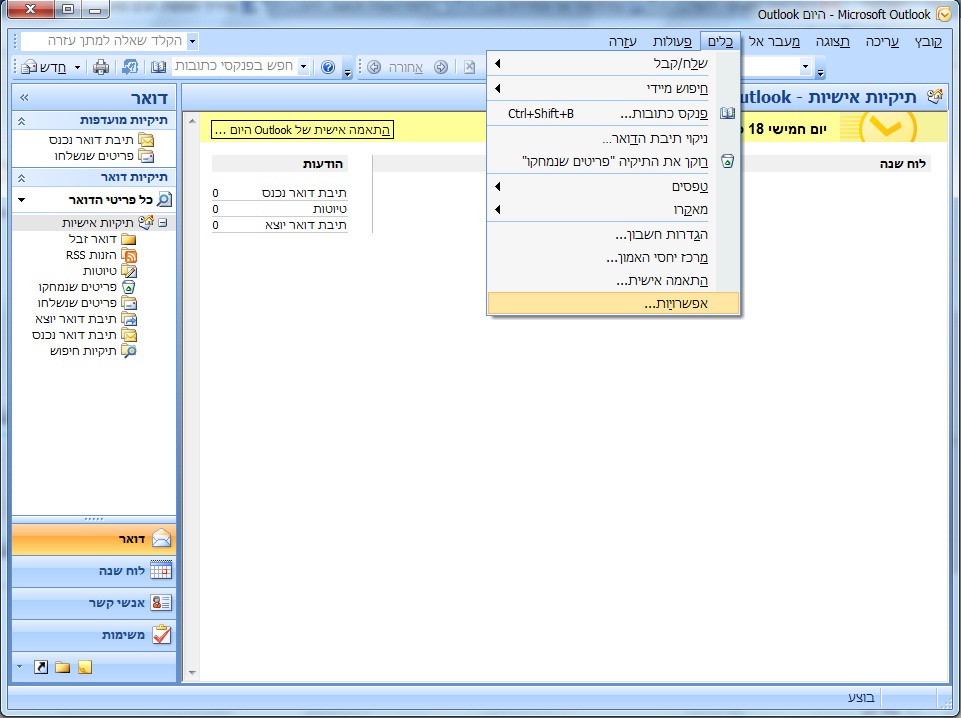
Task: Open the מעבר אל (Go) menu
Action: (774, 41)
